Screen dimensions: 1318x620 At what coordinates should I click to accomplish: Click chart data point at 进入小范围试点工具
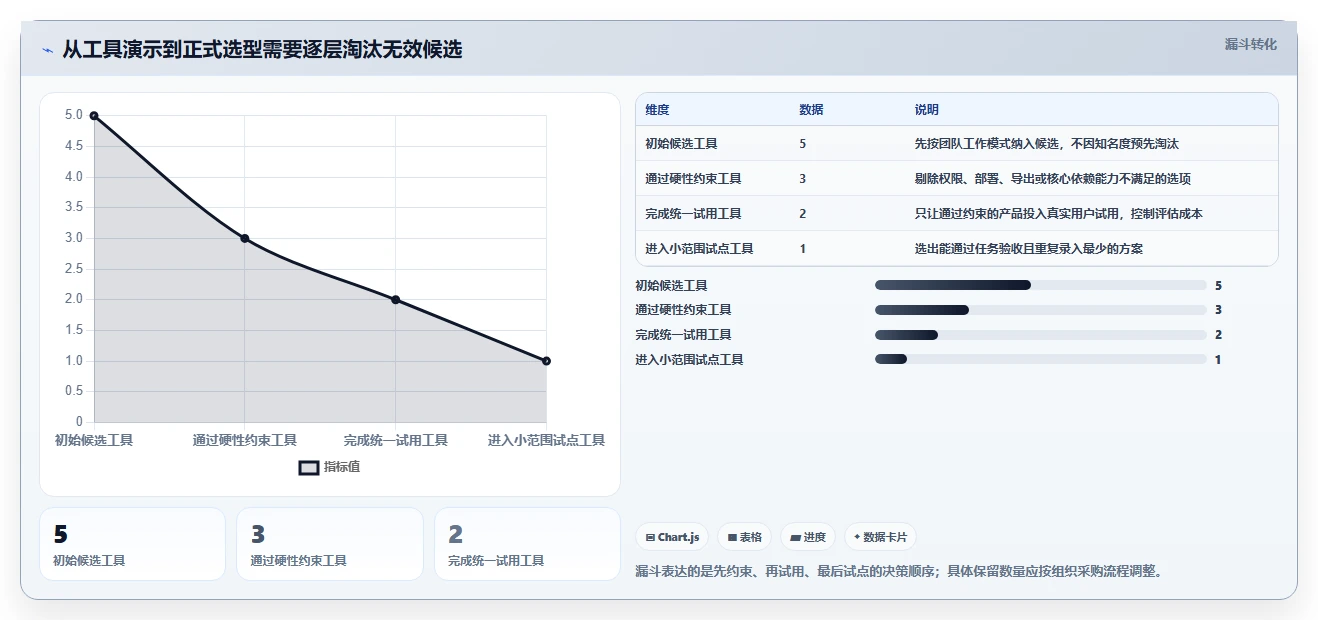click(x=546, y=361)
